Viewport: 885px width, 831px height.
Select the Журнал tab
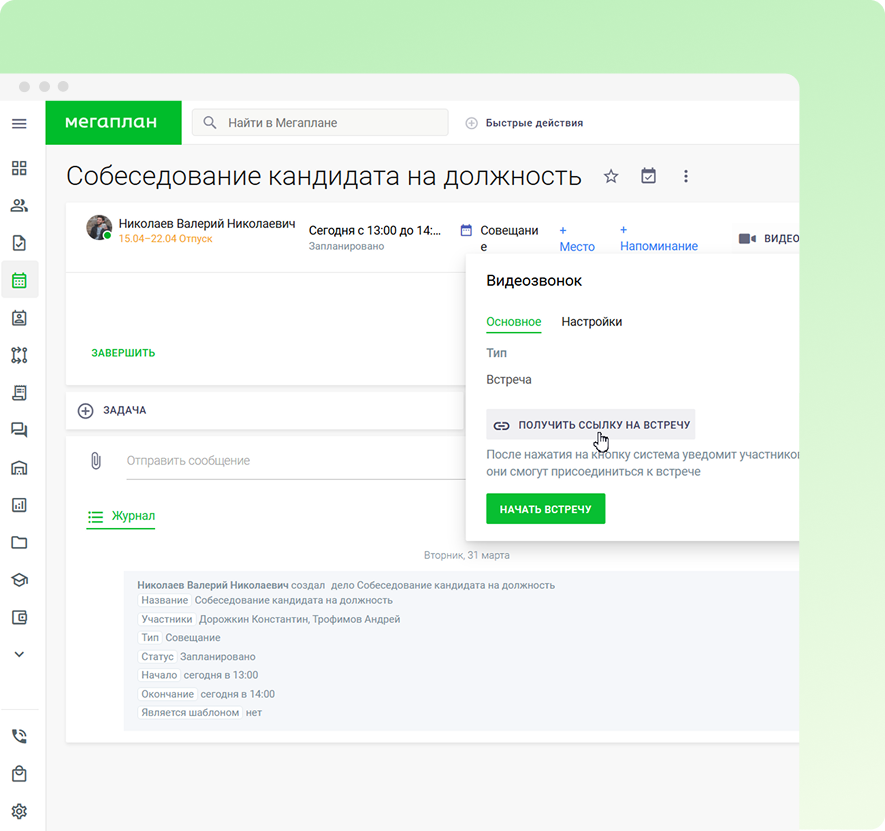click(x=121, y=516)
